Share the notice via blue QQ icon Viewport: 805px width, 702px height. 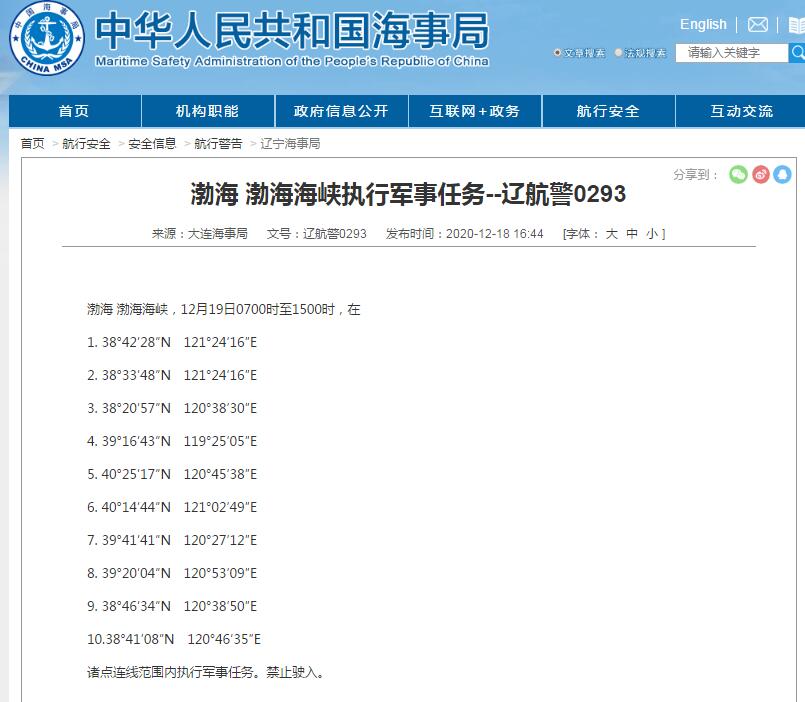(x=782, y=175)
